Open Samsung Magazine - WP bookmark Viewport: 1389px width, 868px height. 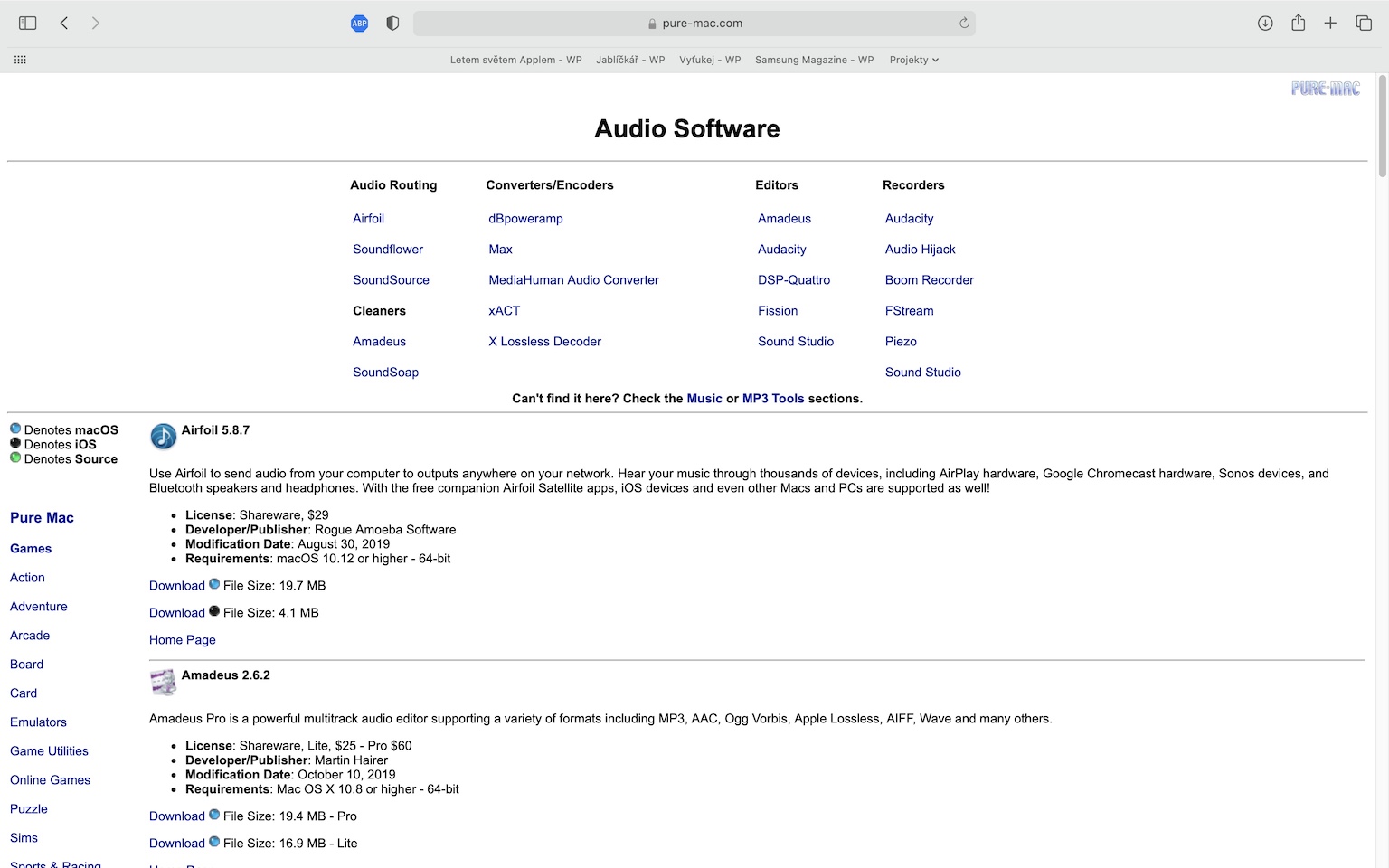tap(814, 60)
